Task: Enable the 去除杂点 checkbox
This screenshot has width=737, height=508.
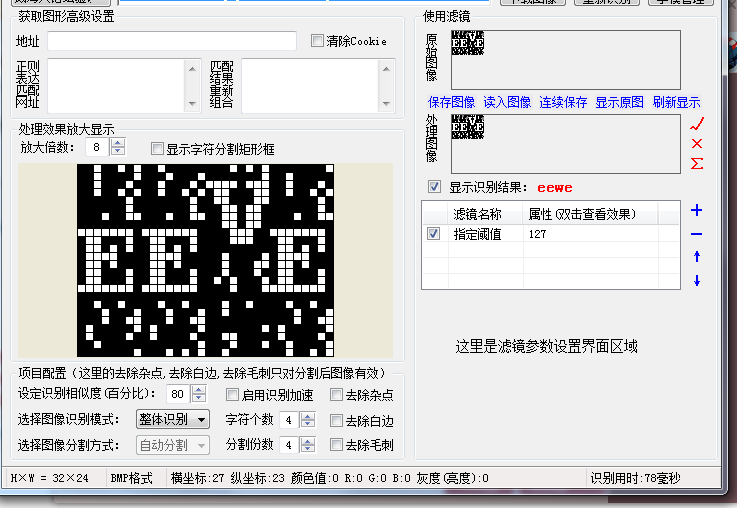Action: [x=336, y=394]
